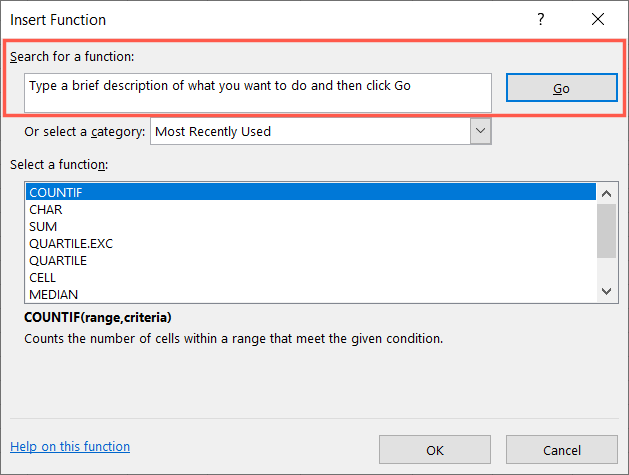The width and height of the screenshot is (629, 475).
Task: Click the function list scrollbar thumb
Action: 605,230
